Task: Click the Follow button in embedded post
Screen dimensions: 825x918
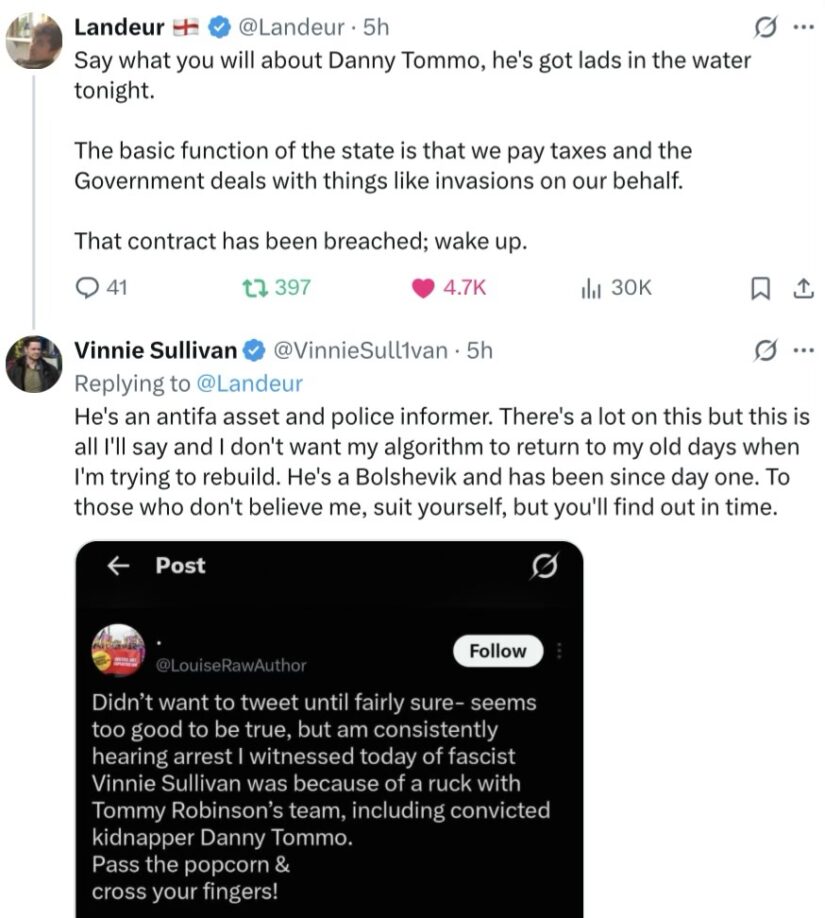Action: pyautogui.click(x=498, y=650)
